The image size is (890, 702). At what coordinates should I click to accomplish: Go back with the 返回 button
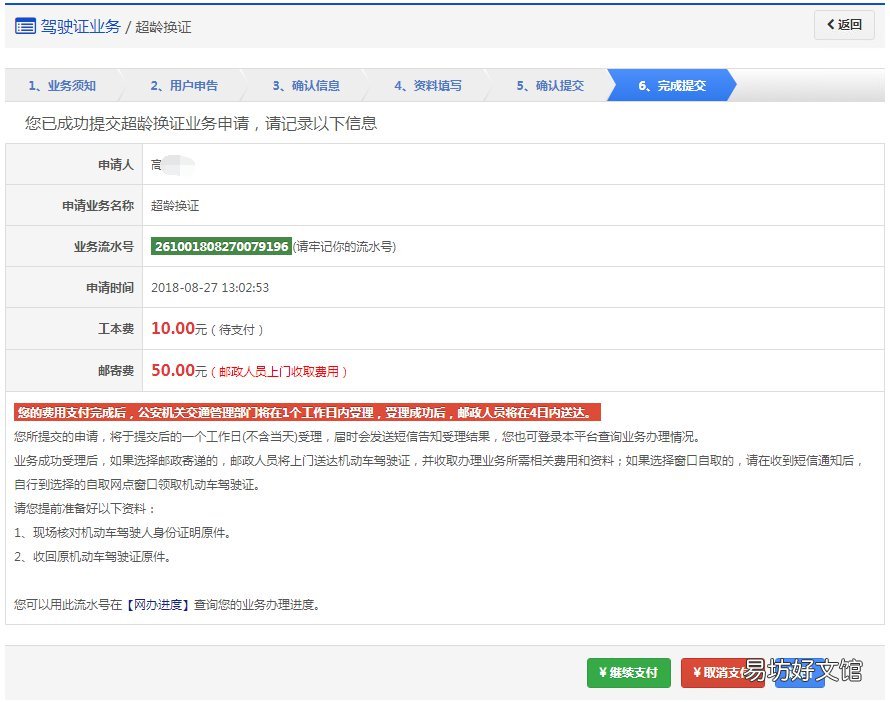(x=844, y=24)
